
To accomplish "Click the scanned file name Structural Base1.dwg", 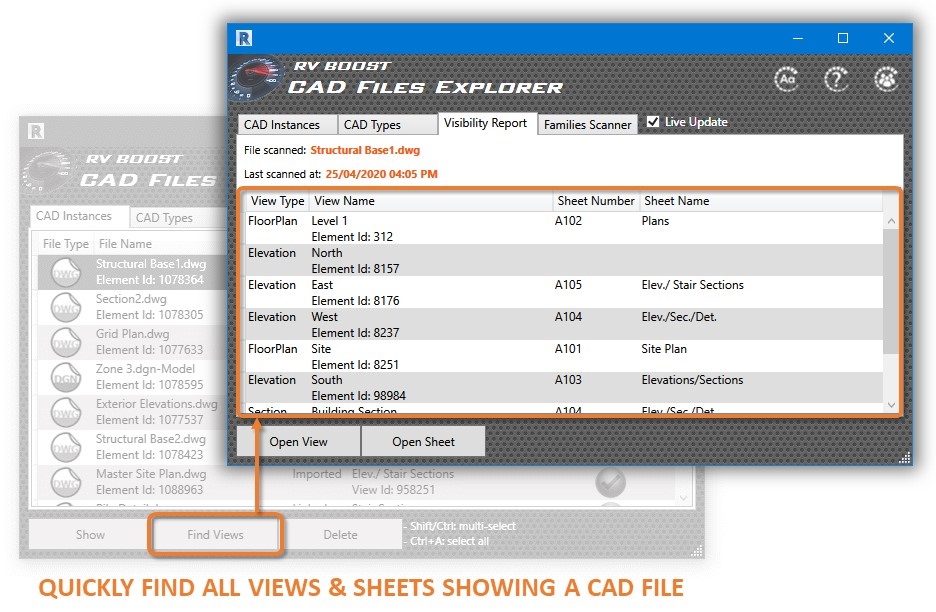I will pyautogui.click(x=365, y=150).
